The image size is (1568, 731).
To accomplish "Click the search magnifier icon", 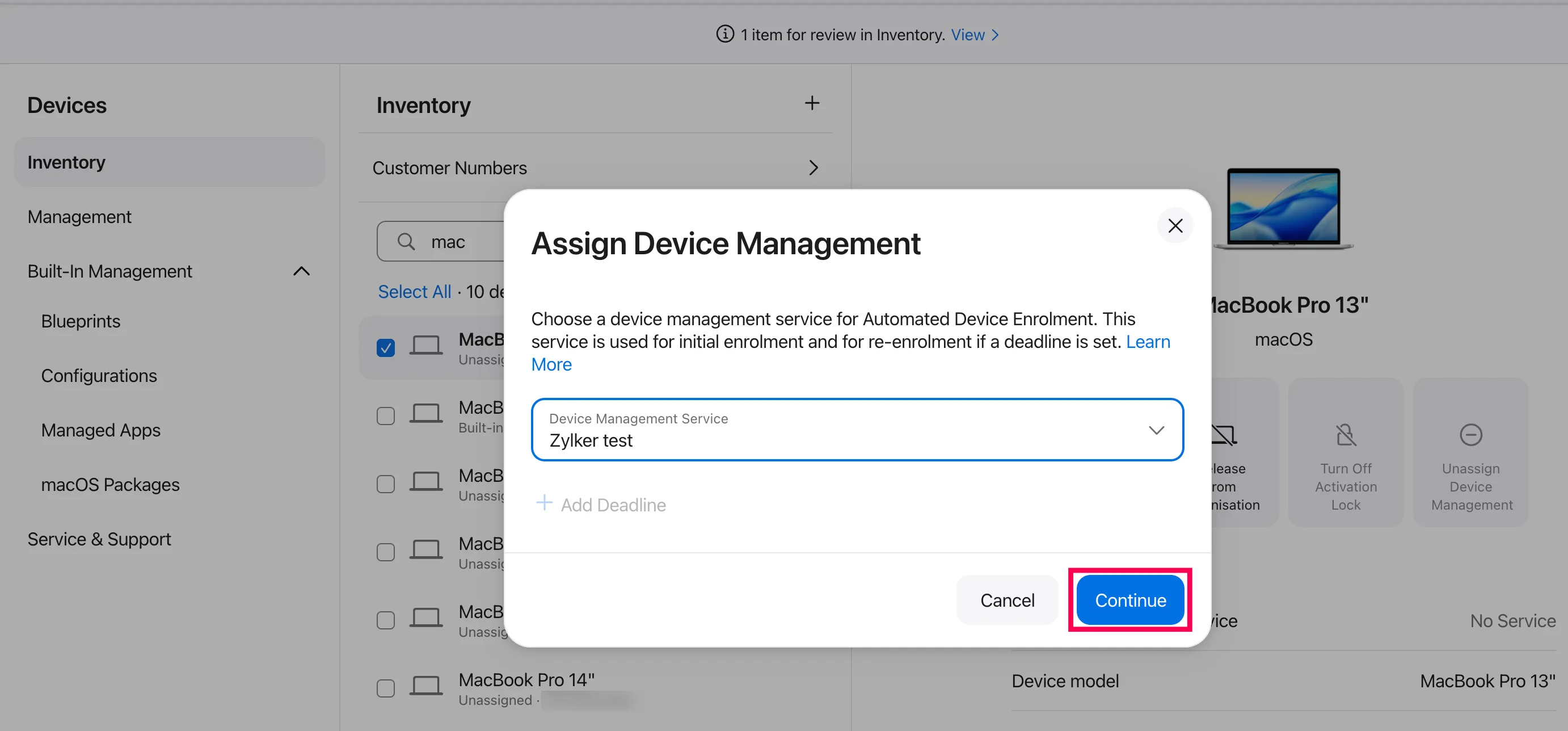I will coord(406,241).
